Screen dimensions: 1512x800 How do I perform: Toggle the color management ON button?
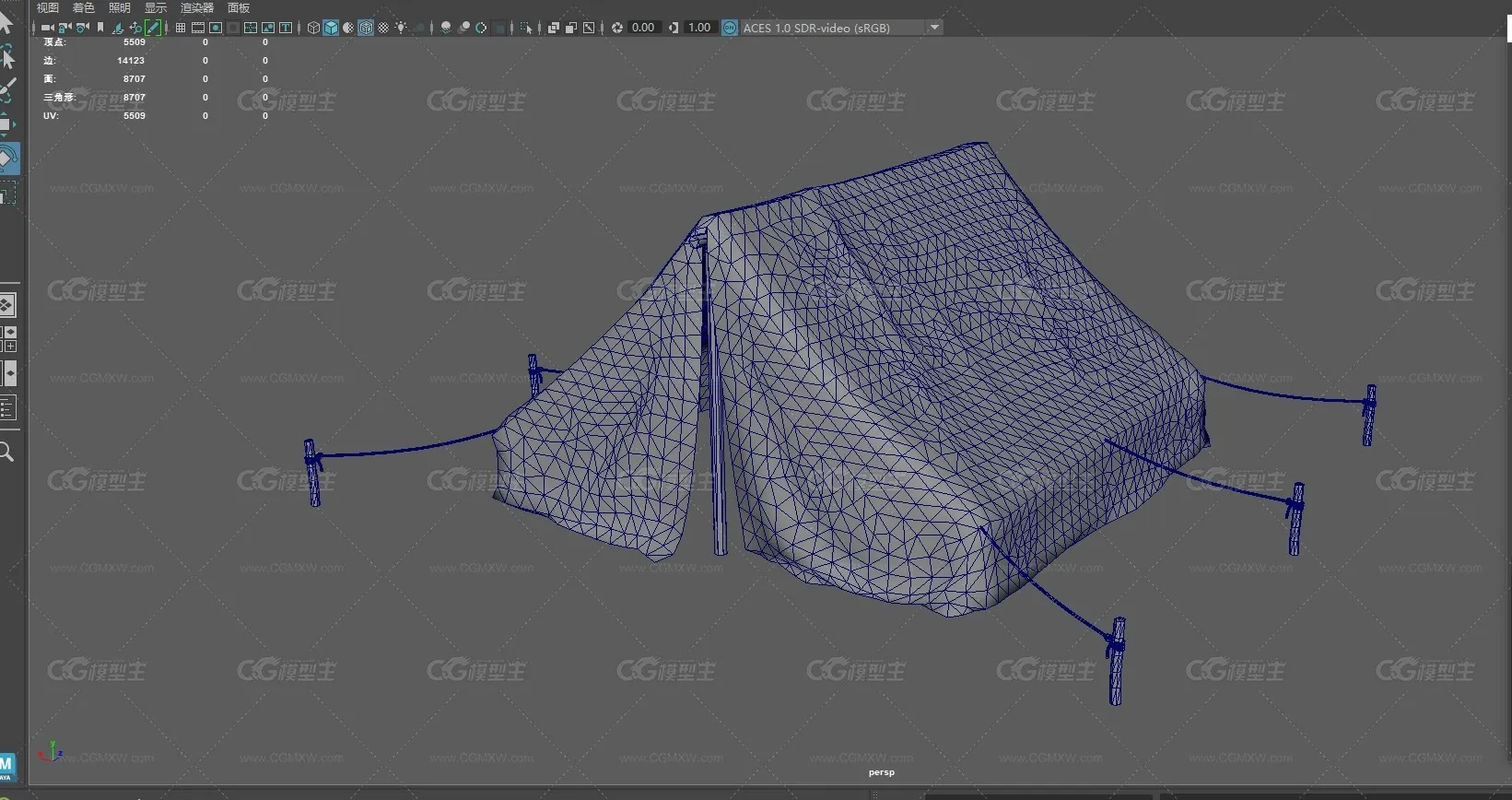click(730, 28)
